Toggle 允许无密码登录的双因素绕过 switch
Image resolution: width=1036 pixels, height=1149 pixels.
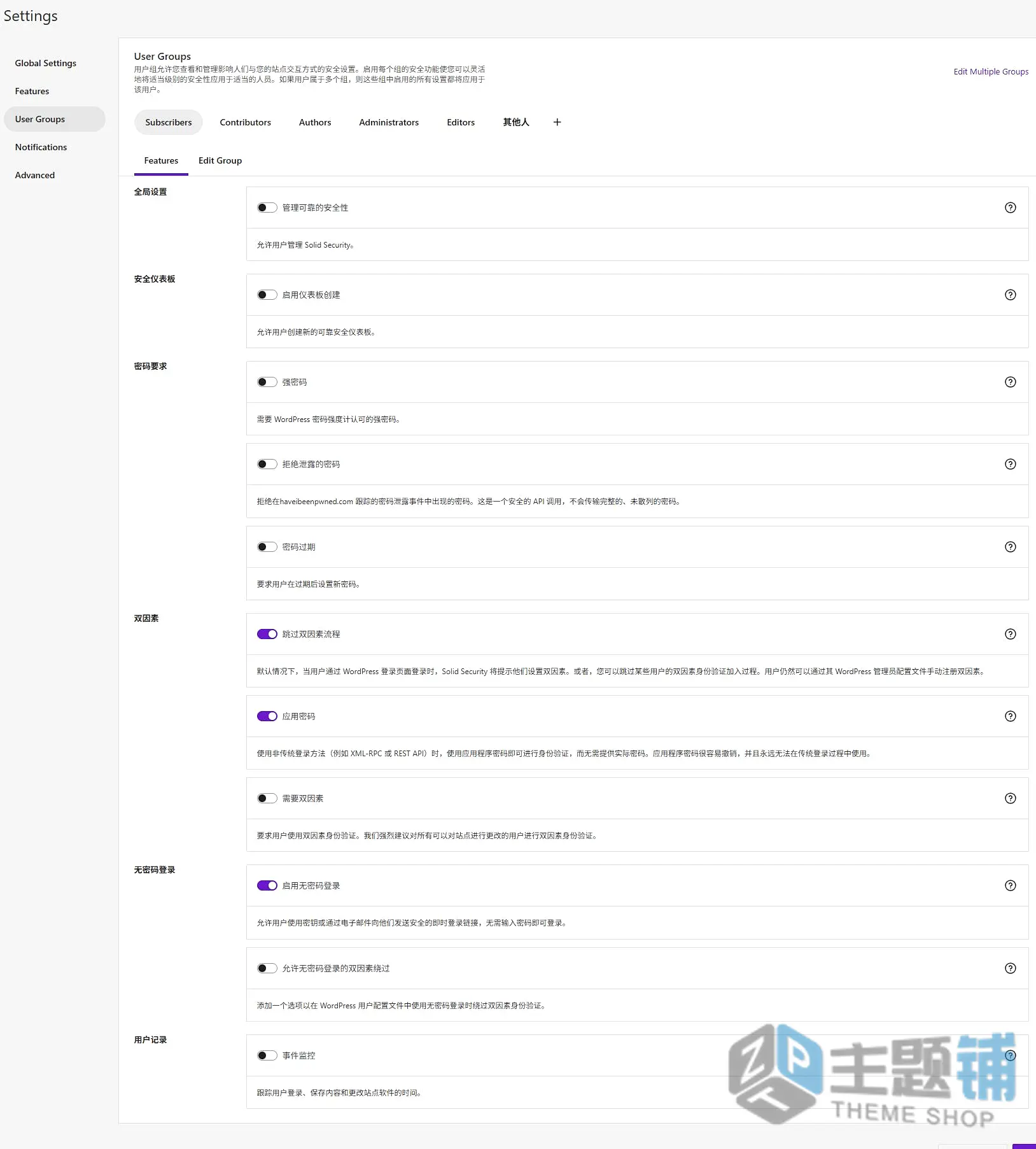coord(267,968)
